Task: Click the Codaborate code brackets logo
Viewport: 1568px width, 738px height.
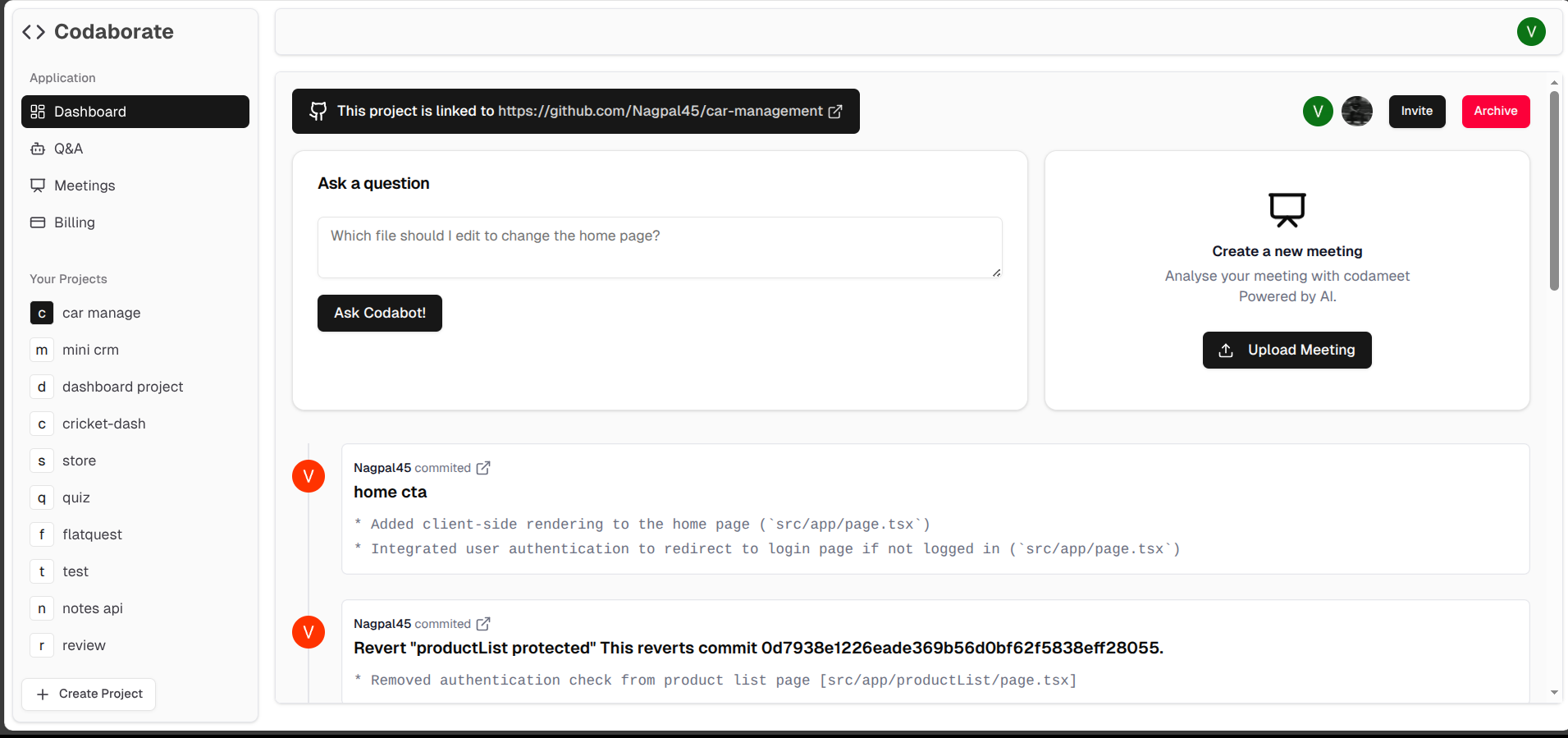Action: click(x=33, y=31)
